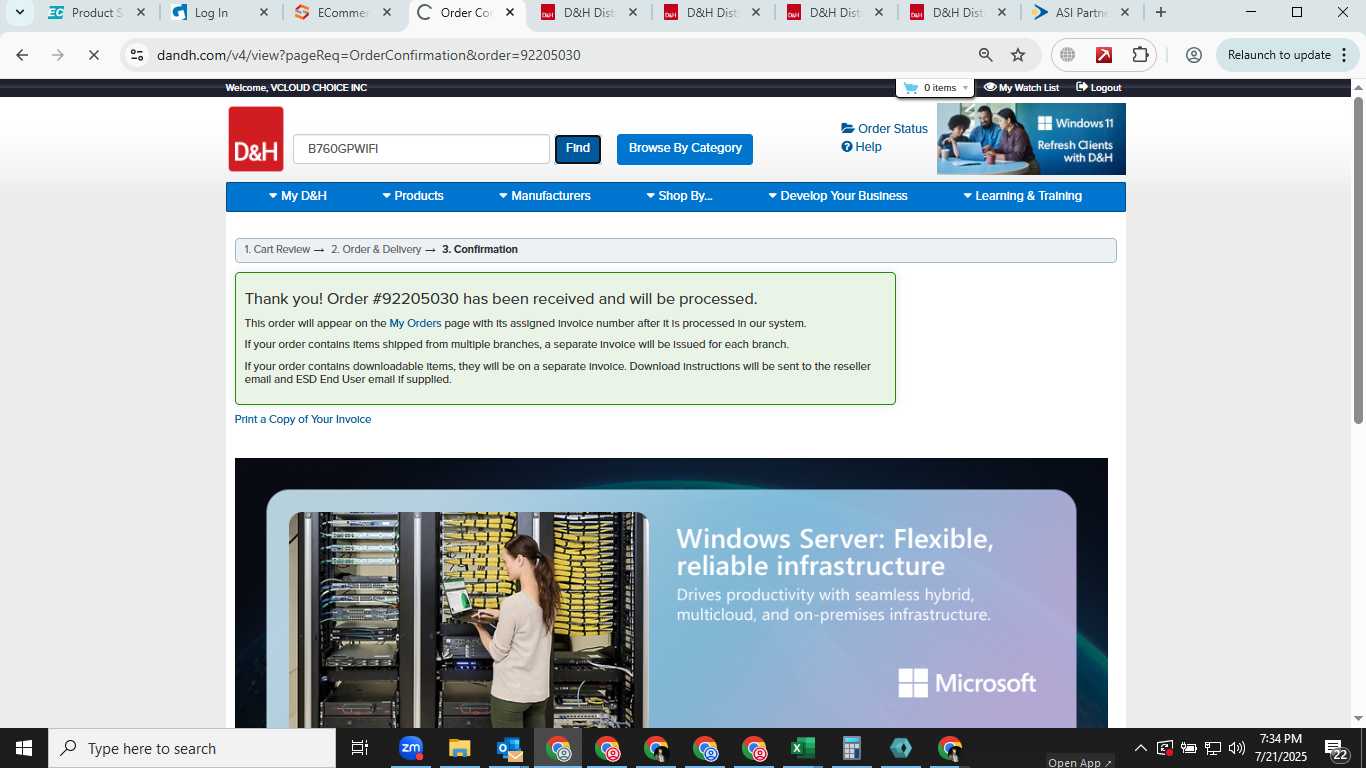Close the Log In tab
This screenshot has width=1366, height=768.
coord(263,13)
